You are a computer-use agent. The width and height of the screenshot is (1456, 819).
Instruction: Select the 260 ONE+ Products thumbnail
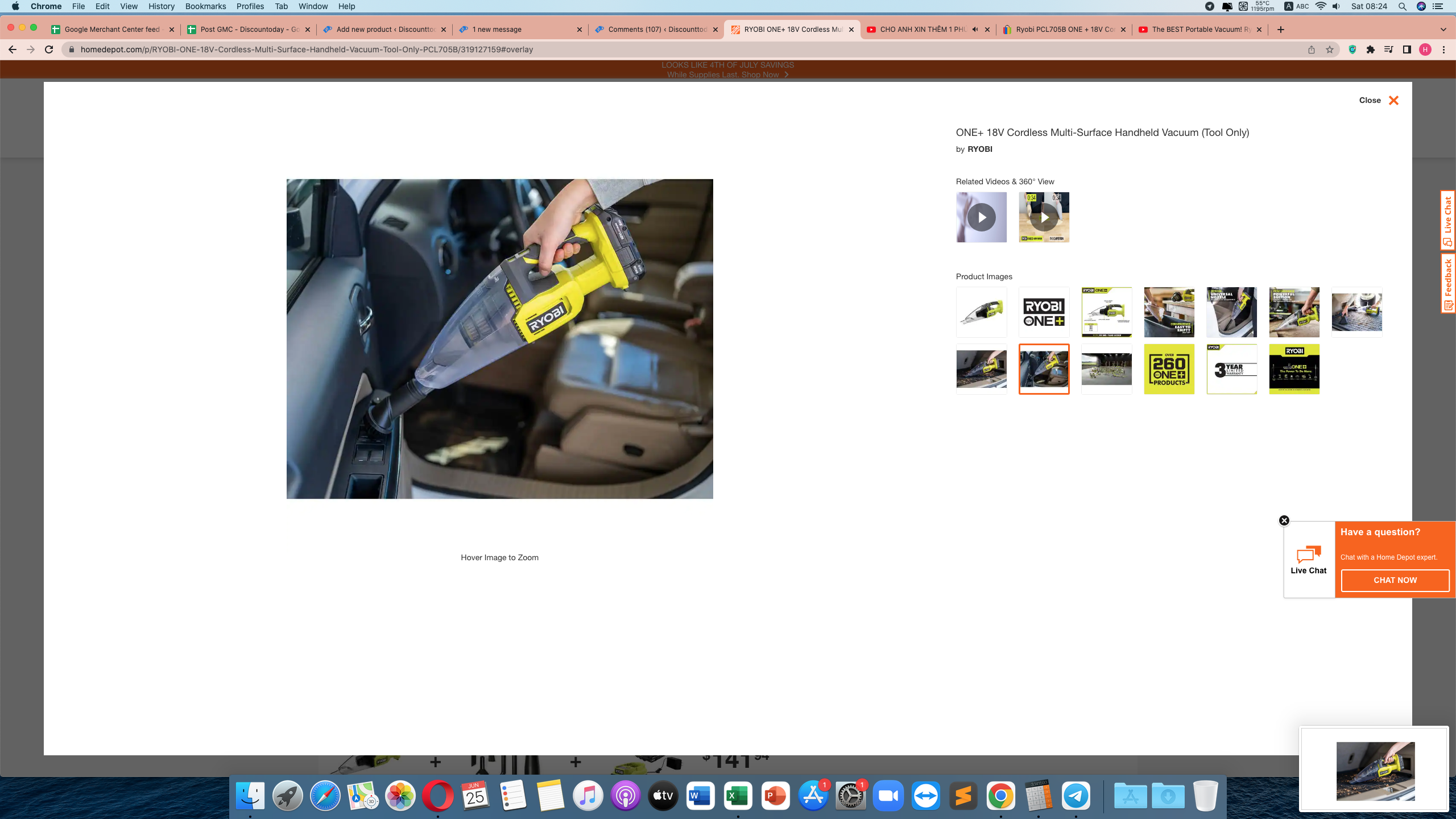point(1169,369)
